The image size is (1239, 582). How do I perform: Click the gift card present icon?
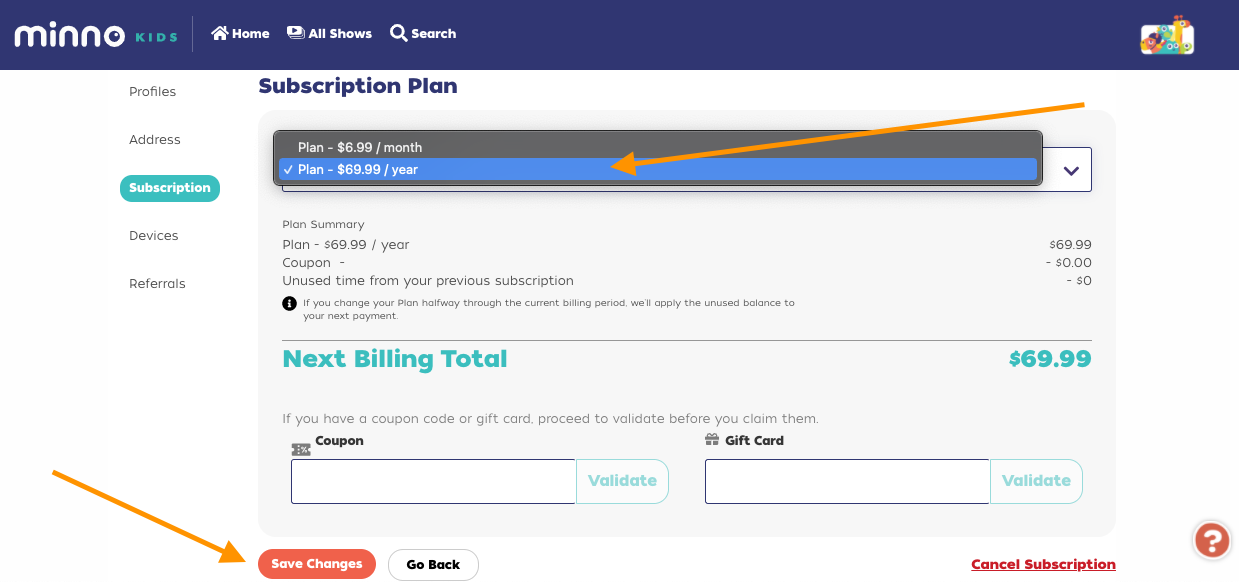712,440
